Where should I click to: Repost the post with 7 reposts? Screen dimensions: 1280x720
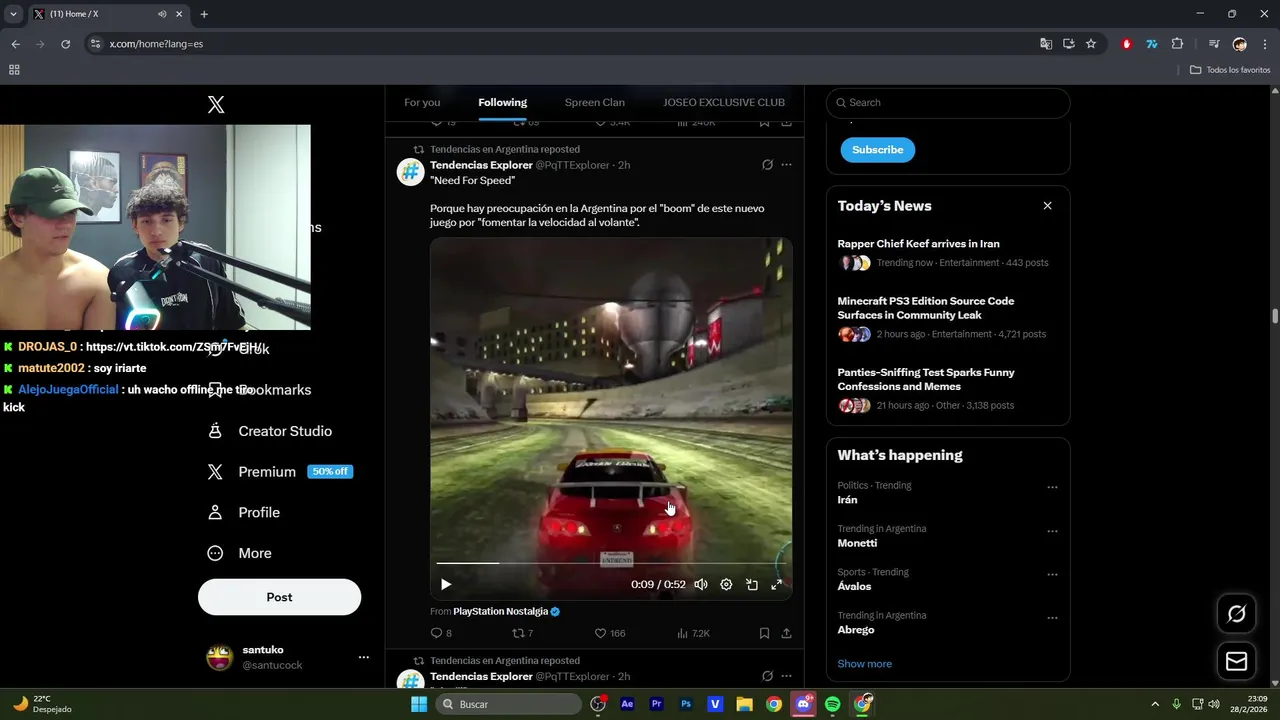click(522, 633)
